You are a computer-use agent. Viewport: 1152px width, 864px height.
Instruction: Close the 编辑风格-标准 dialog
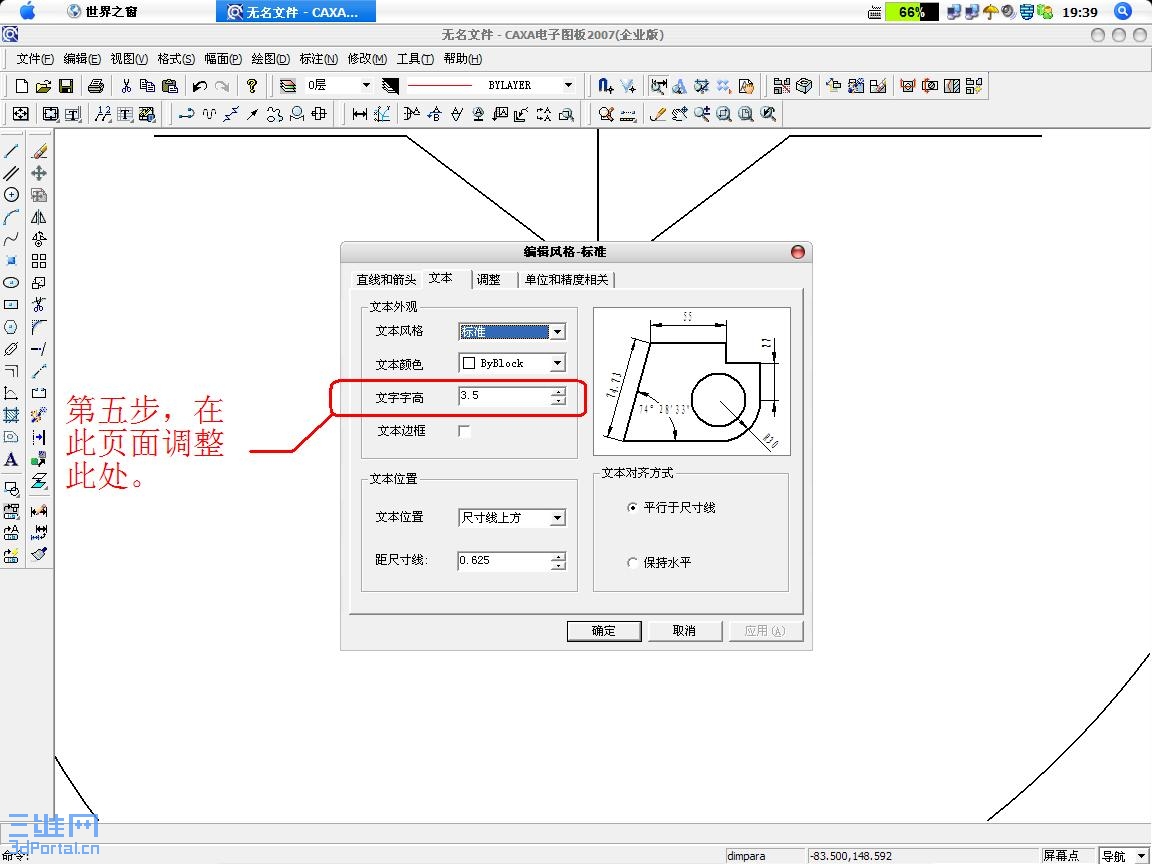797,252
